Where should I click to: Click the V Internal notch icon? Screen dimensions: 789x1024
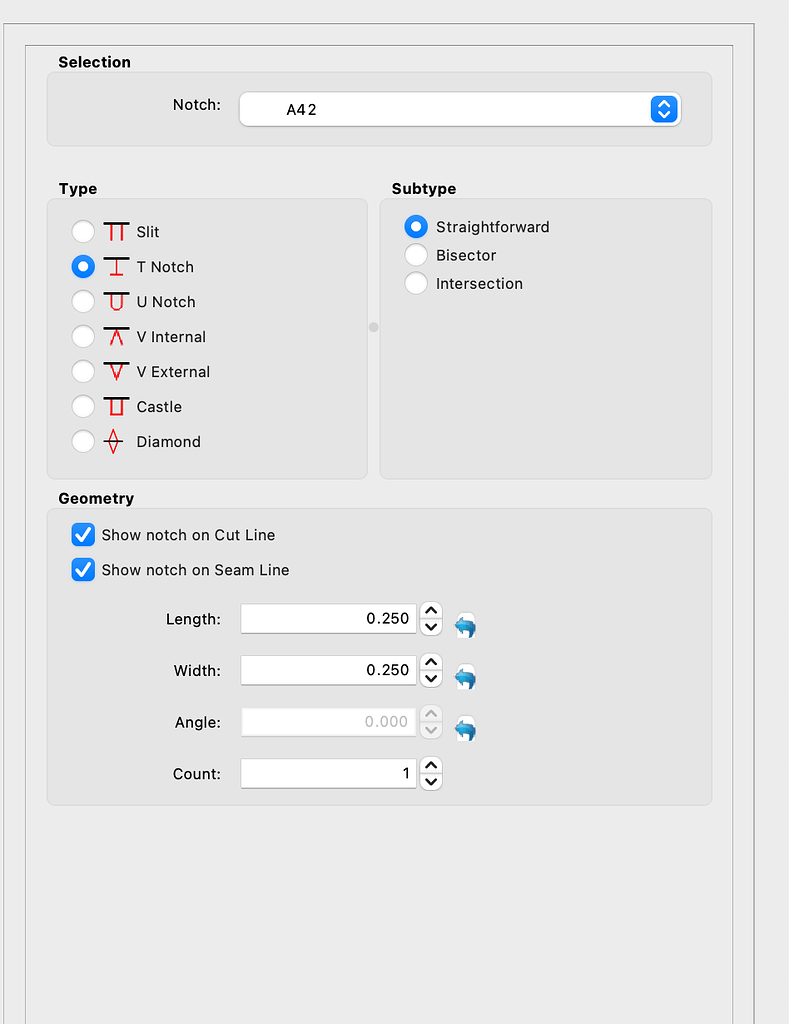[114, 336]
